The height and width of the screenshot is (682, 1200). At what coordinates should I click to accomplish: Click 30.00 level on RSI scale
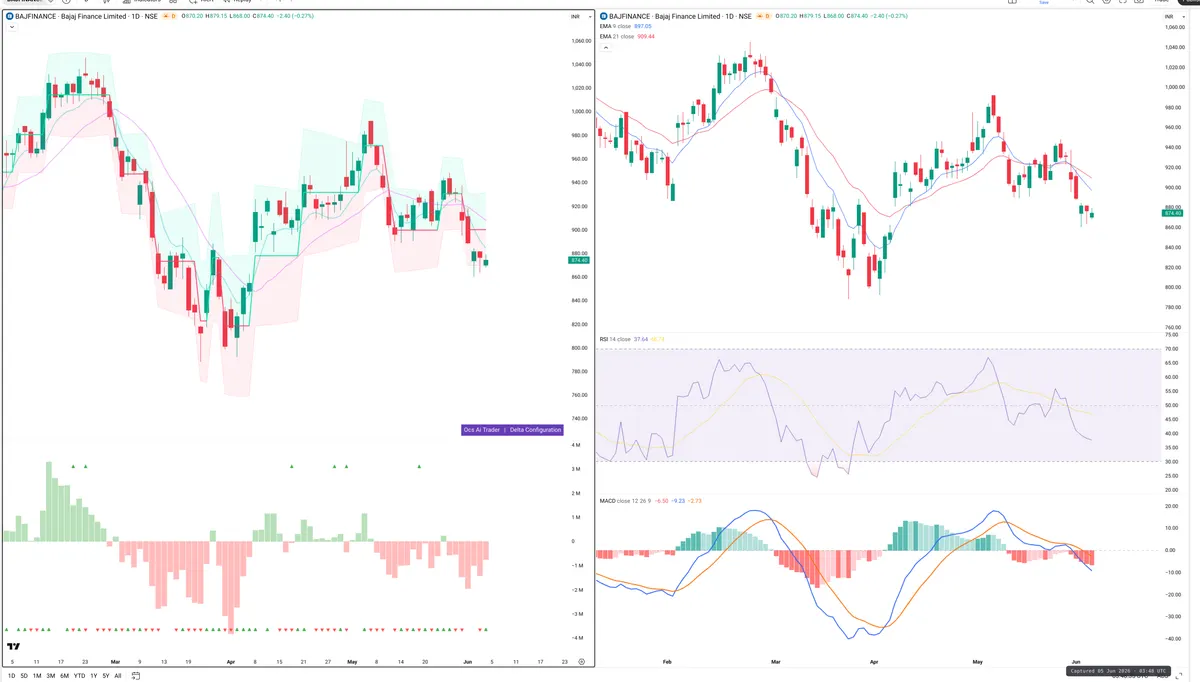pyautogui.click(x=1173, y=461)
